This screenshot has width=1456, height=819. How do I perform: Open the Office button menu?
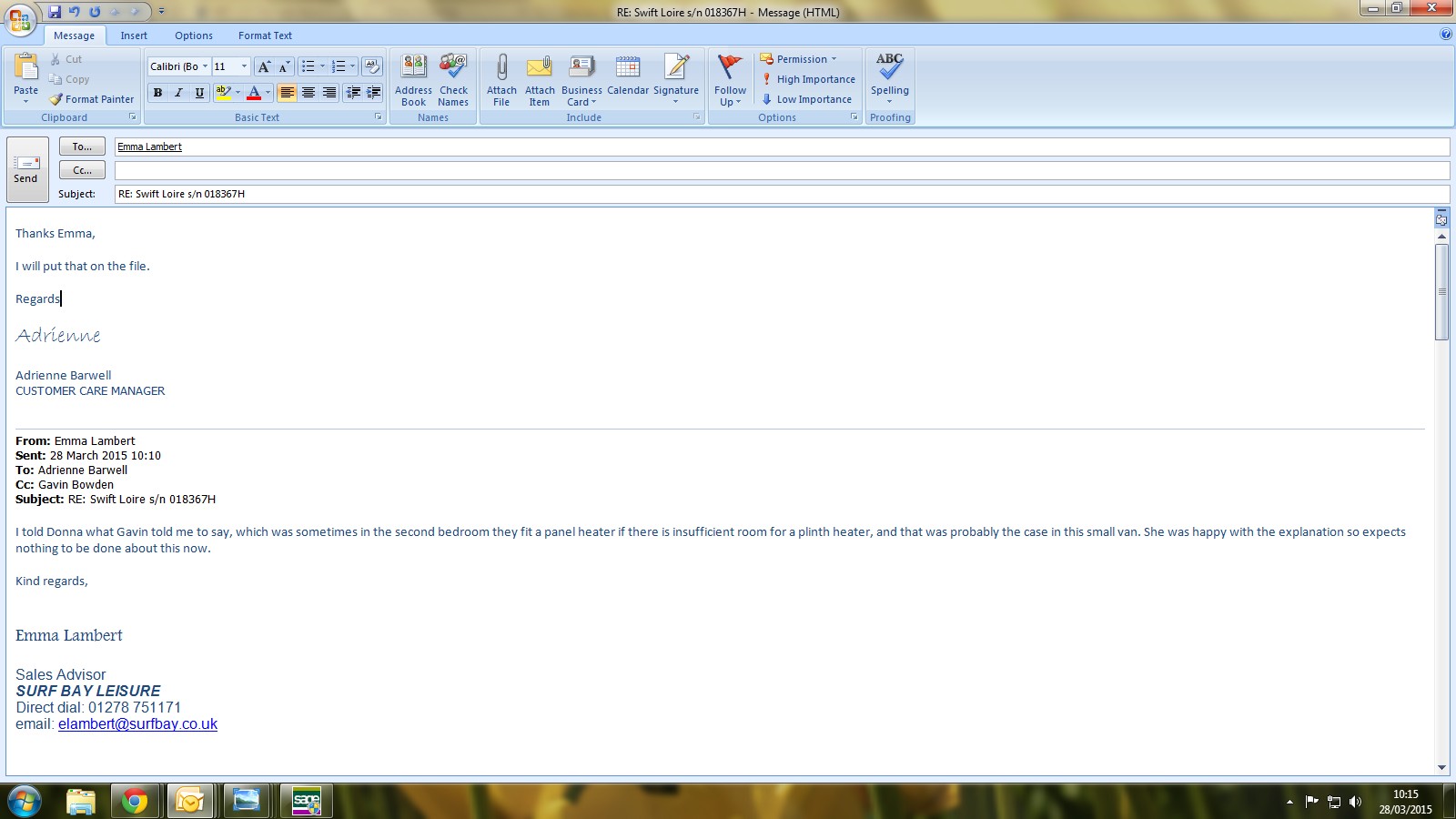tap(20, 18)
